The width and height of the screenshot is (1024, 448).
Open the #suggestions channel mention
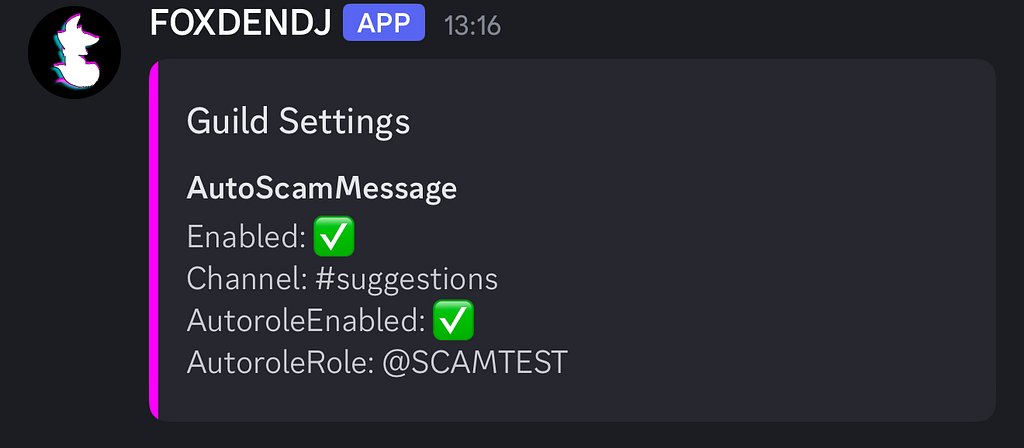coord(406,280)
